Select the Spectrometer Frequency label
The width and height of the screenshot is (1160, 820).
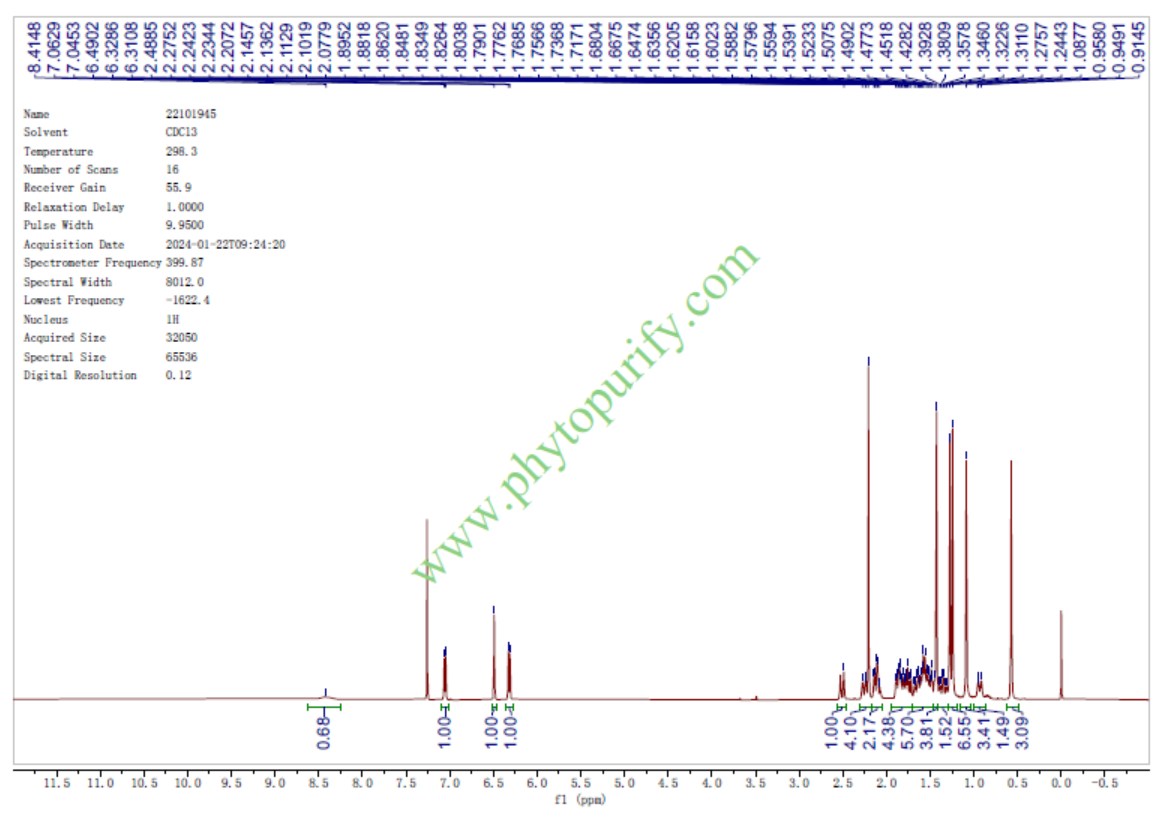point(91,263)
